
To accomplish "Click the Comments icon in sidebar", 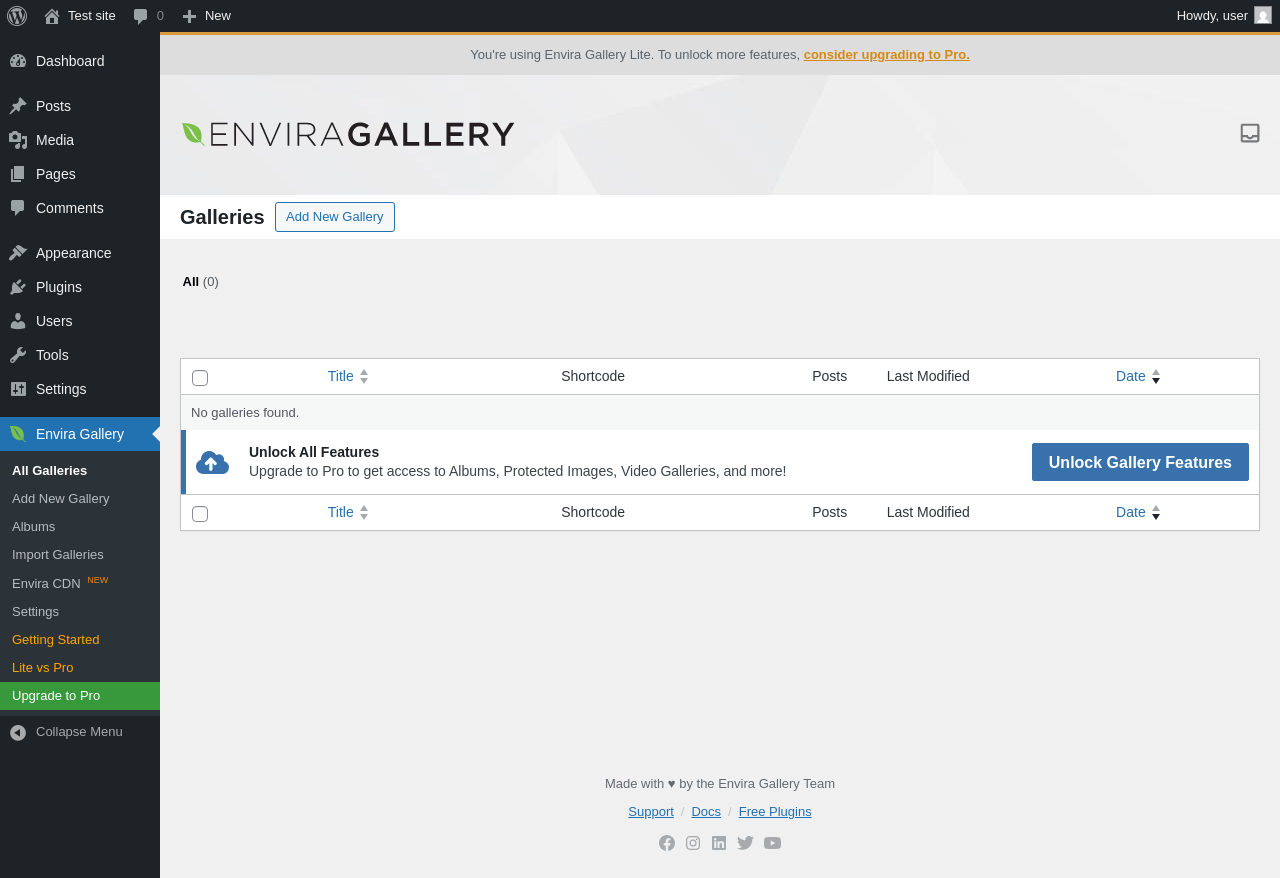I will click(18, 208).
